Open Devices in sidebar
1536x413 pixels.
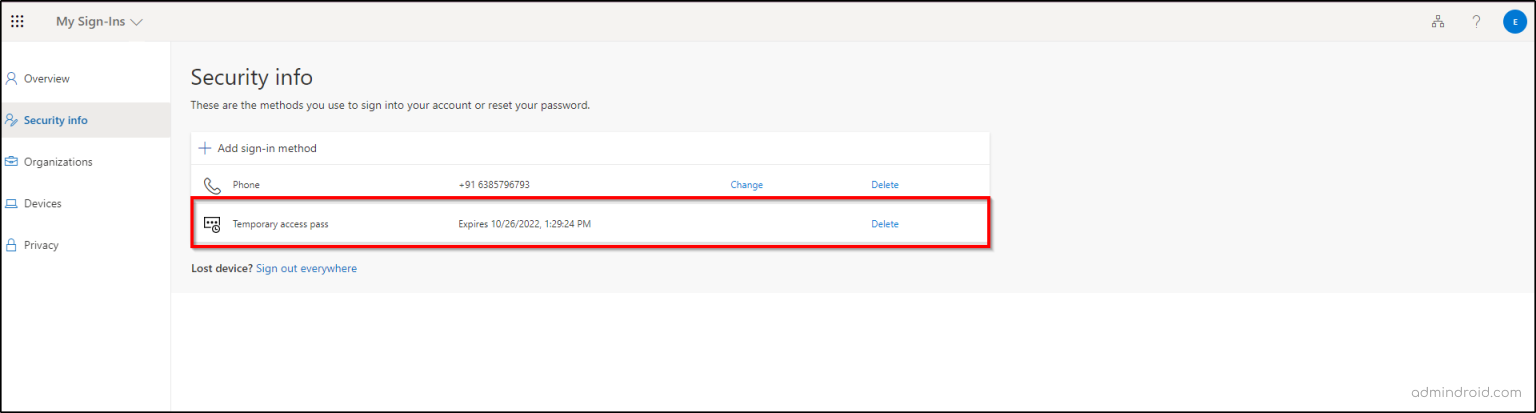tap(42, 203)
